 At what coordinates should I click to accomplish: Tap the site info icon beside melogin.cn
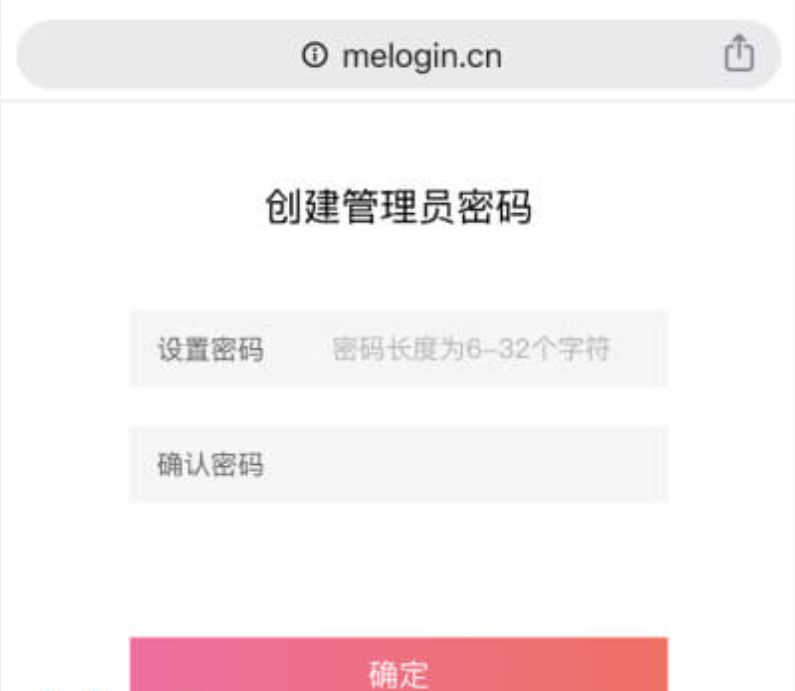point(314,55)
